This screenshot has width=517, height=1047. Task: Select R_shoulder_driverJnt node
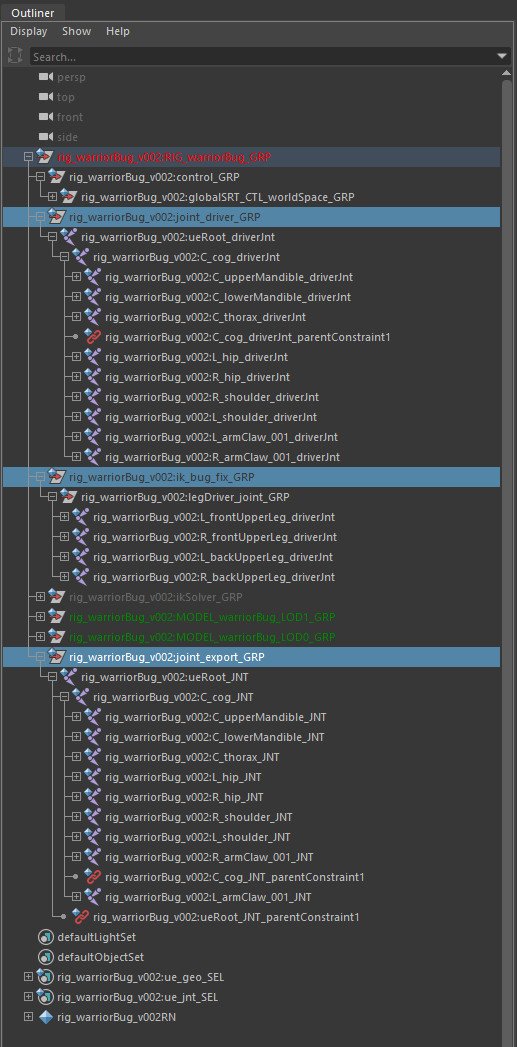pos(212,397)
